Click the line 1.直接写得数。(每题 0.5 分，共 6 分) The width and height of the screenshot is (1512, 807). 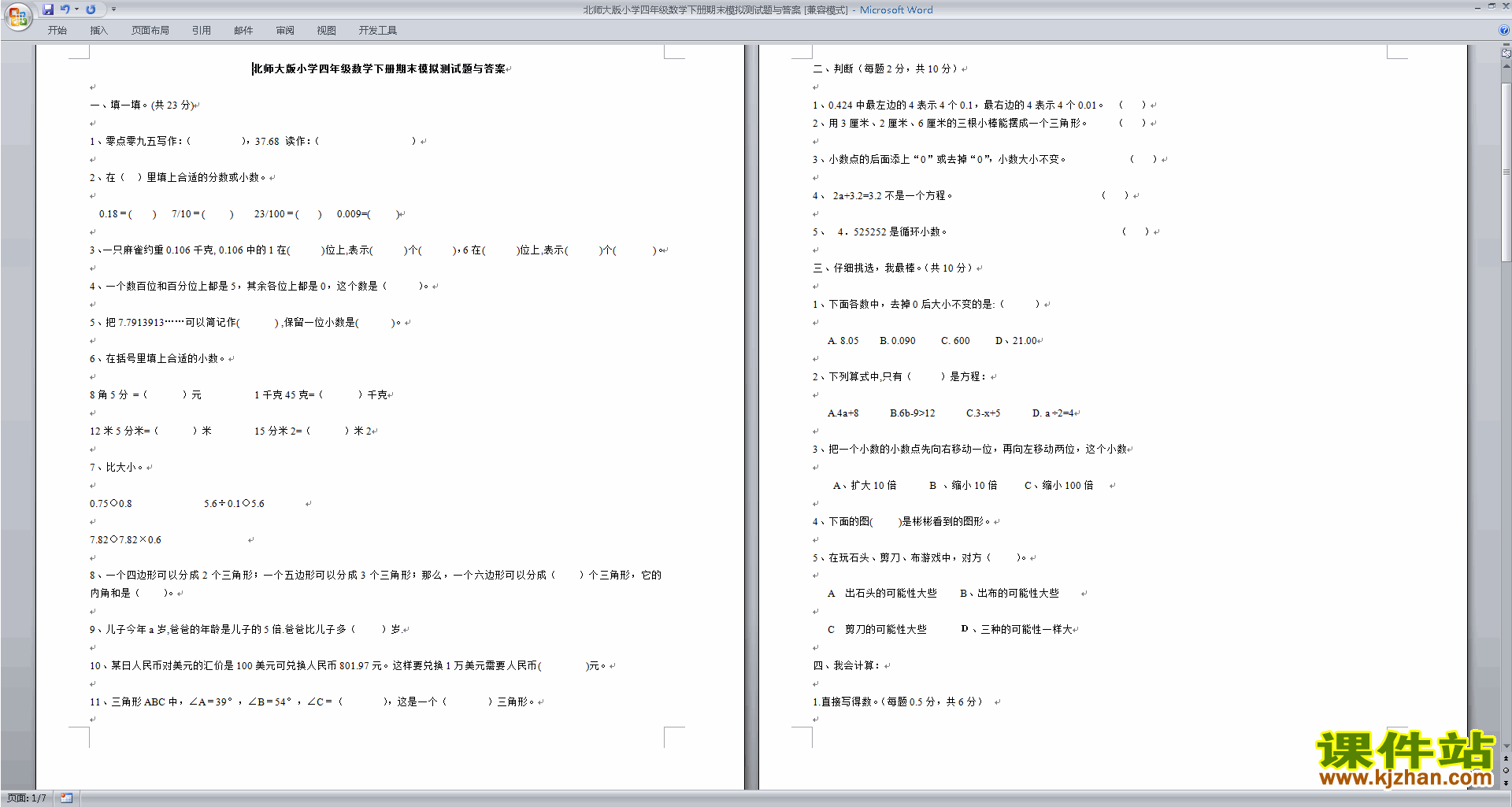[898, 702]
